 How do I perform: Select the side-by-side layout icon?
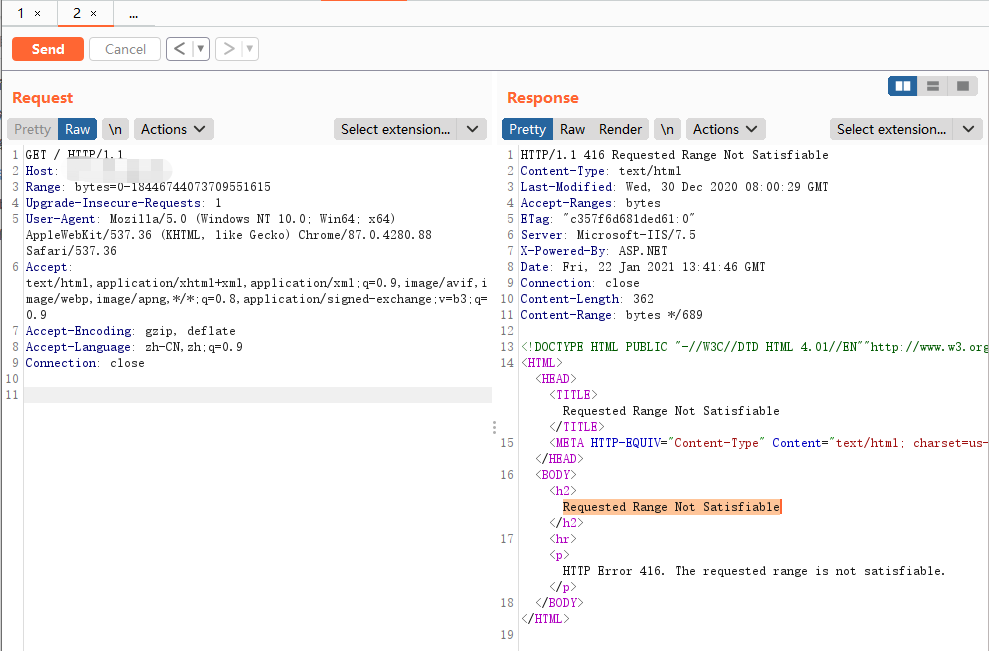[x=903, y=86]
